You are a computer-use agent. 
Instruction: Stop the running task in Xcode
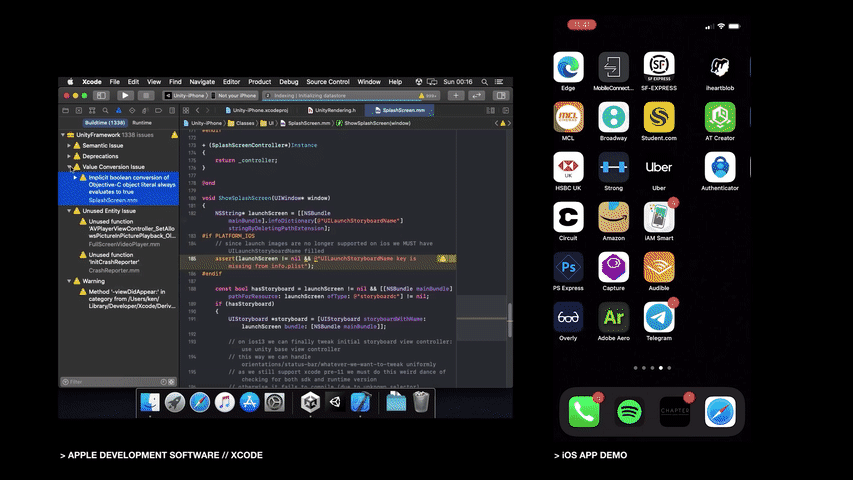[x=145, y=95]
